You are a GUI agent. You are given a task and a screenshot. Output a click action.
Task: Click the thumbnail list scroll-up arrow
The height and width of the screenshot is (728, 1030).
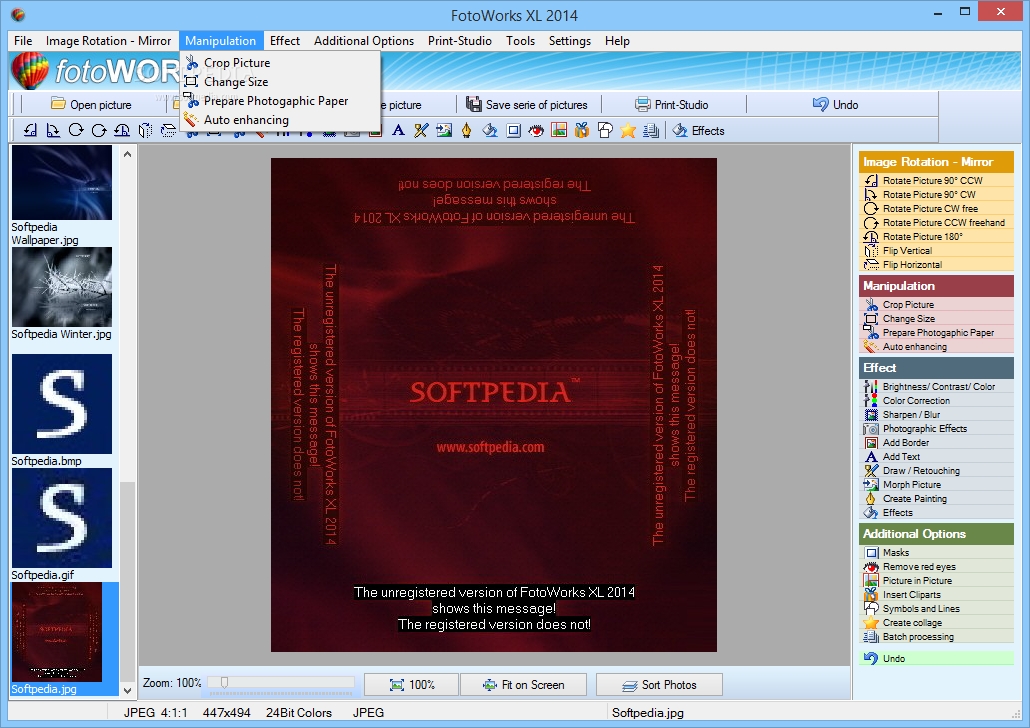click(x=127, y=154)
